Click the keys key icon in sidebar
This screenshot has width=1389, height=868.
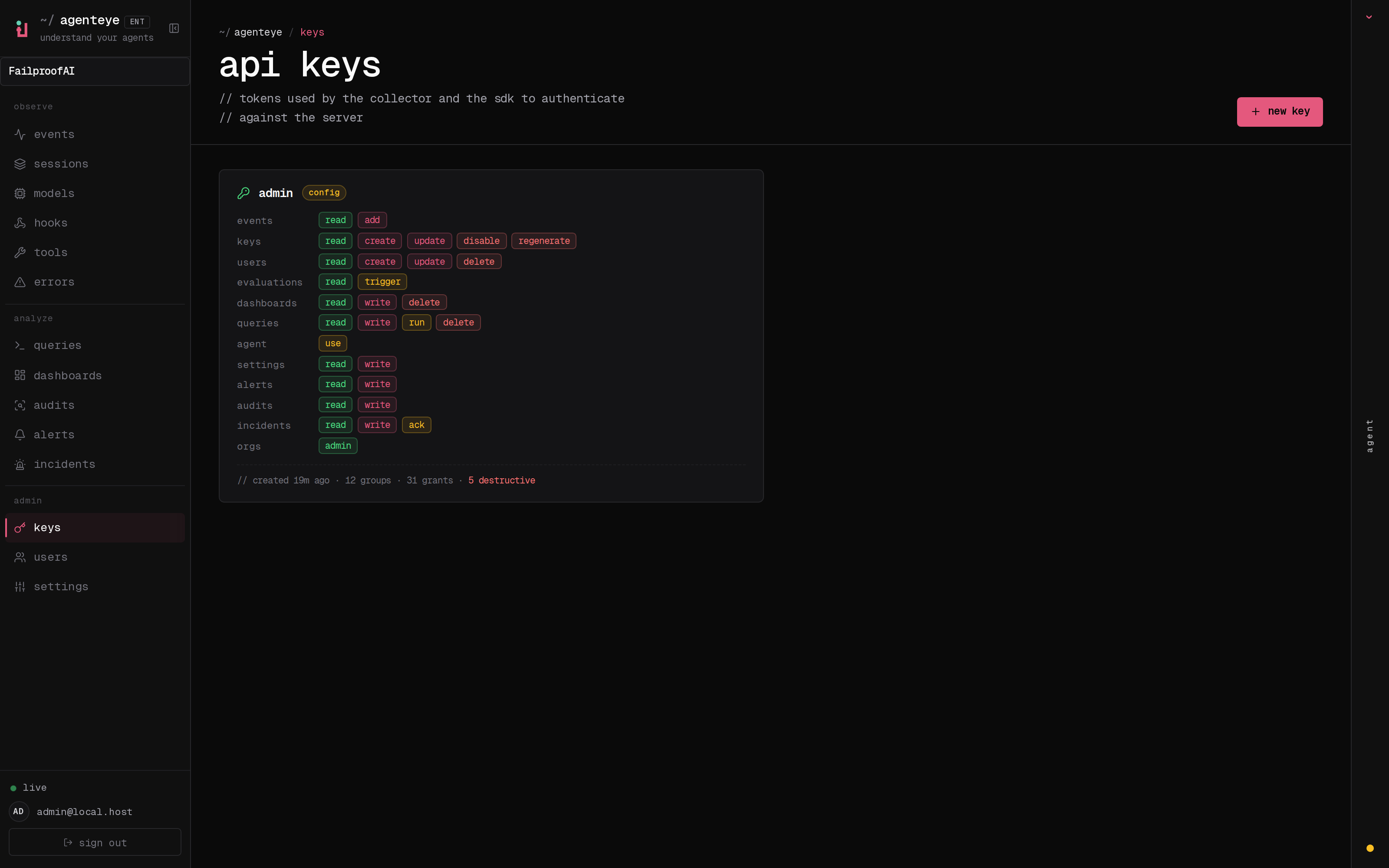click(20, 528)
